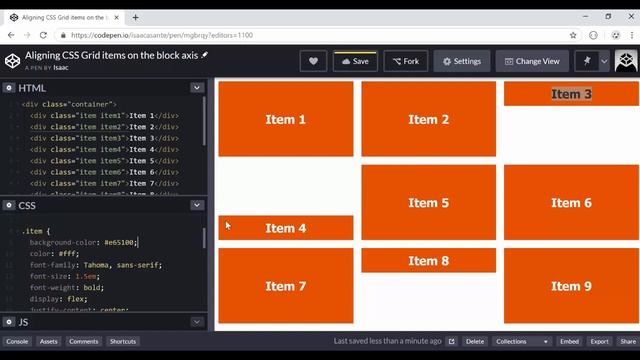Click the highlighted Item 3 text

pos(571,94)
